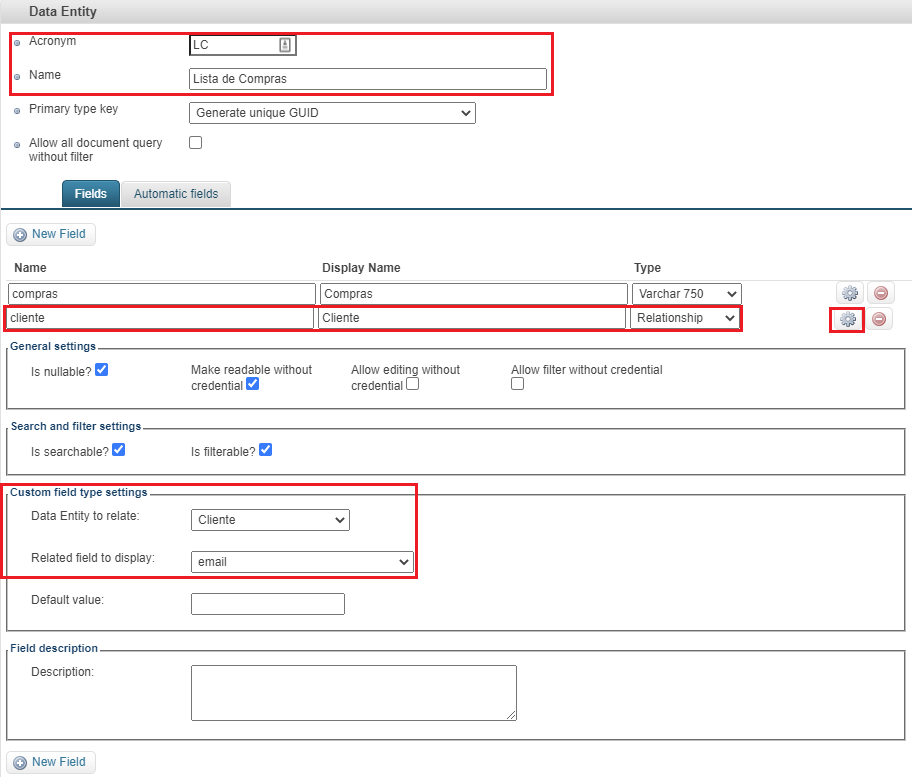The image size is (912, 777).
Task: Open settings gear for compras field
Action: click(849, 293)
